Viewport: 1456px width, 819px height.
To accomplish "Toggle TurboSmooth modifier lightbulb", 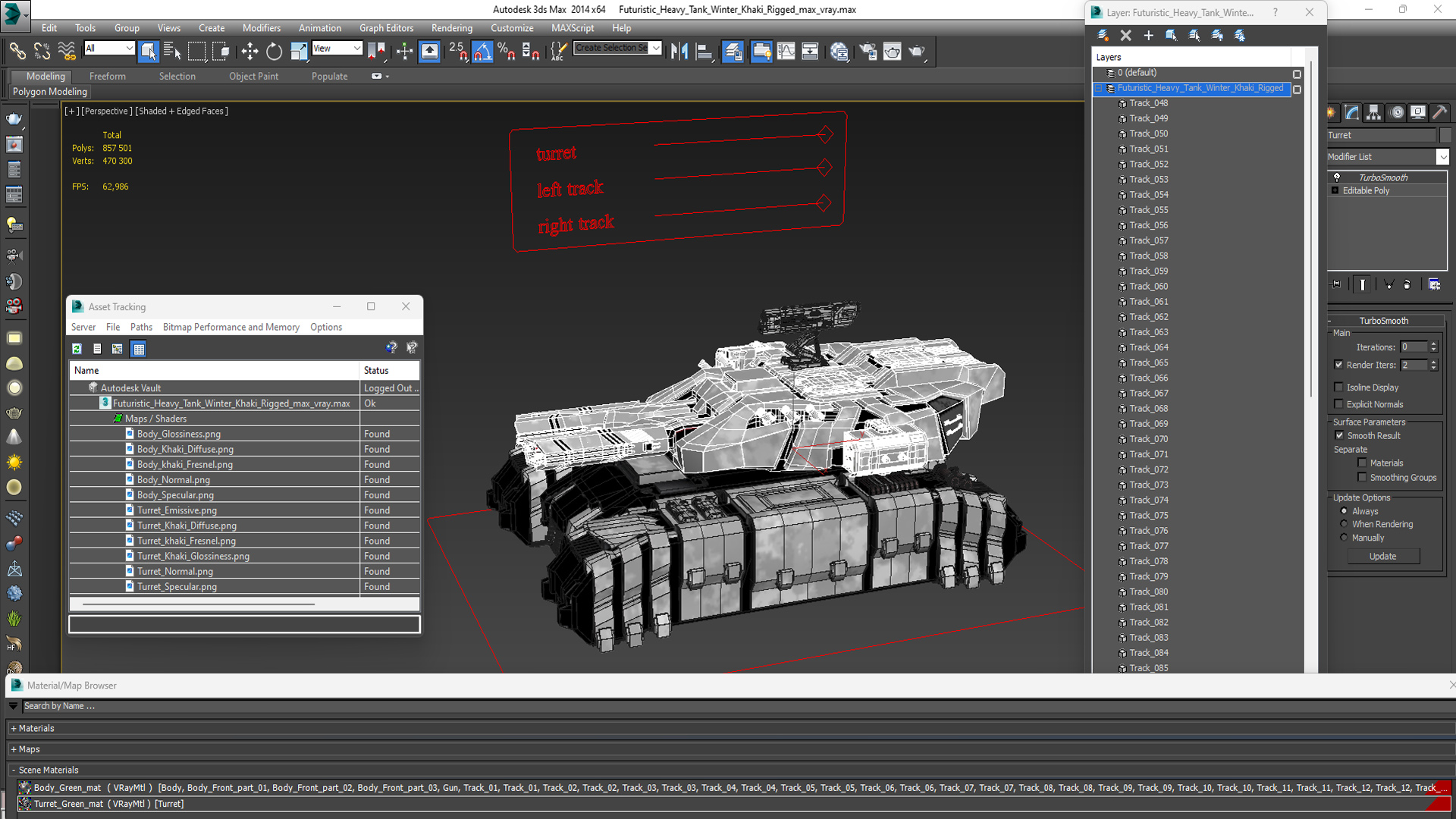I will point(1337,177).
